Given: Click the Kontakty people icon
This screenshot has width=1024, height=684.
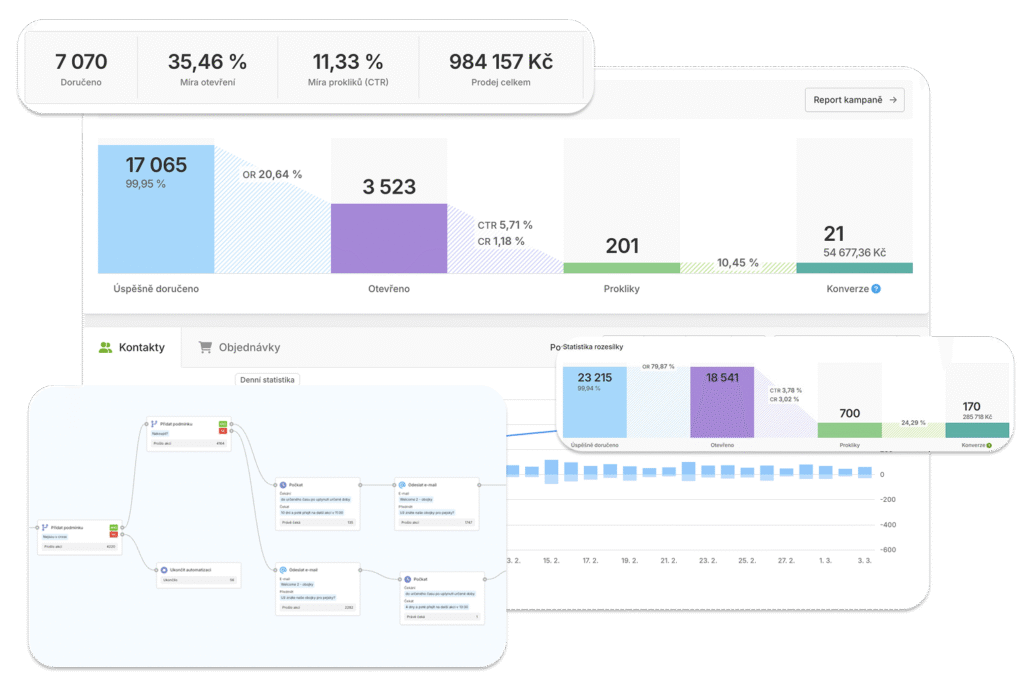Looking at the screenshot, I should point(105,348).
